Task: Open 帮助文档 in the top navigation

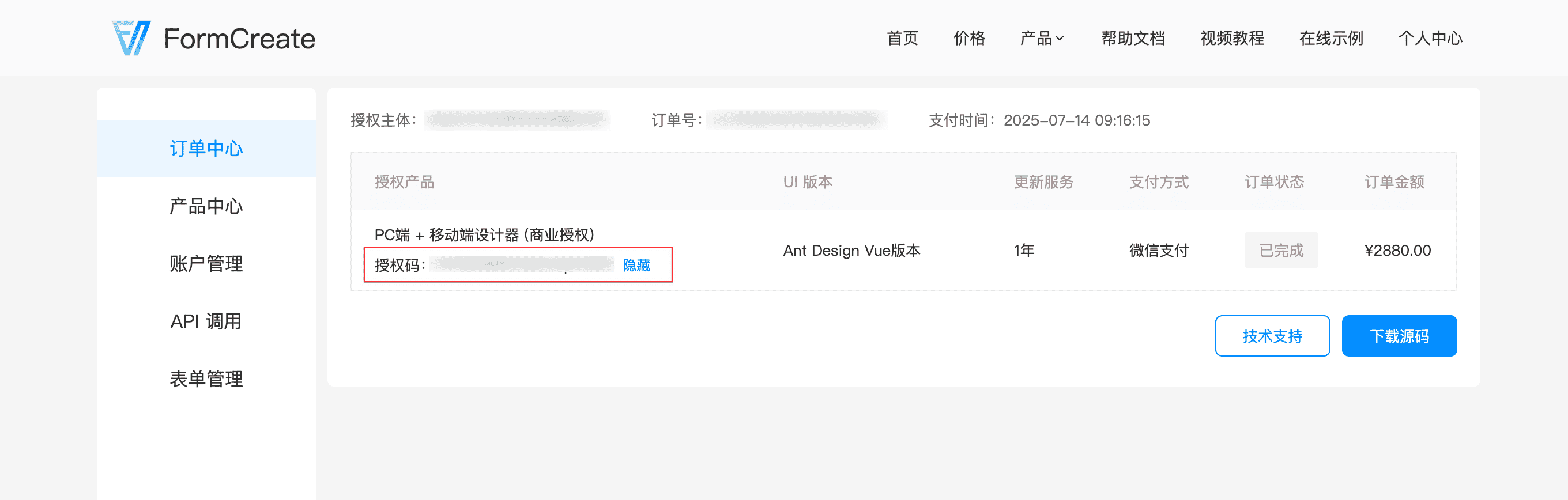Action: [1133, 39]
